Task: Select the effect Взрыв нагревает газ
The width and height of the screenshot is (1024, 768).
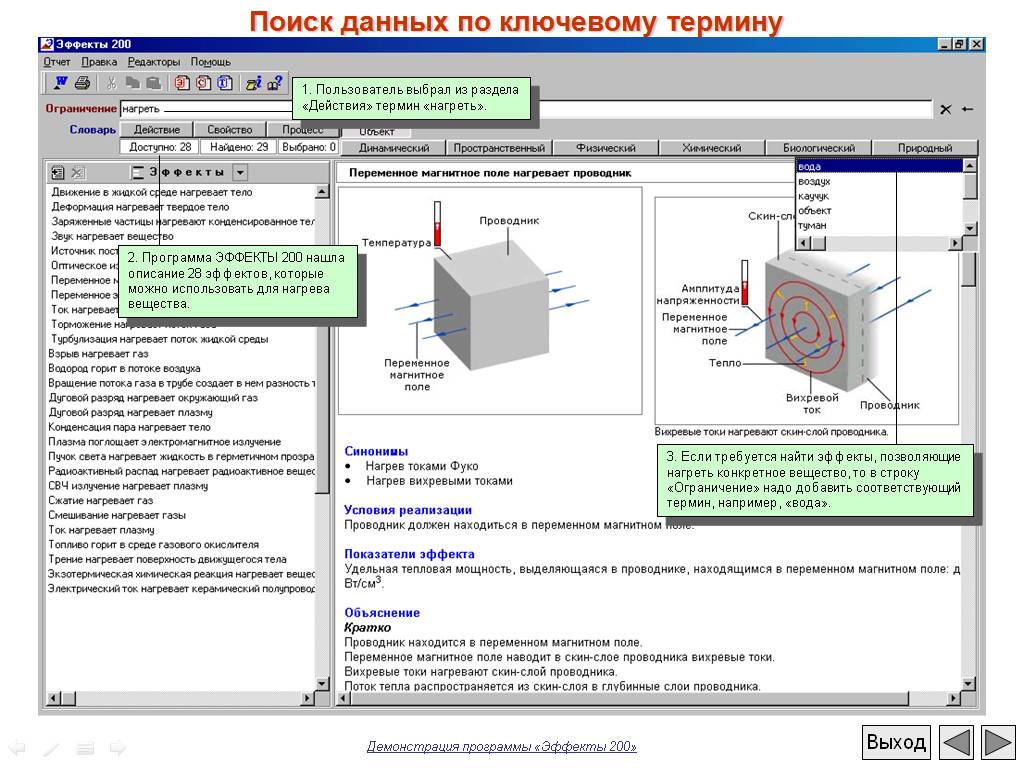Action: [98, 354]
